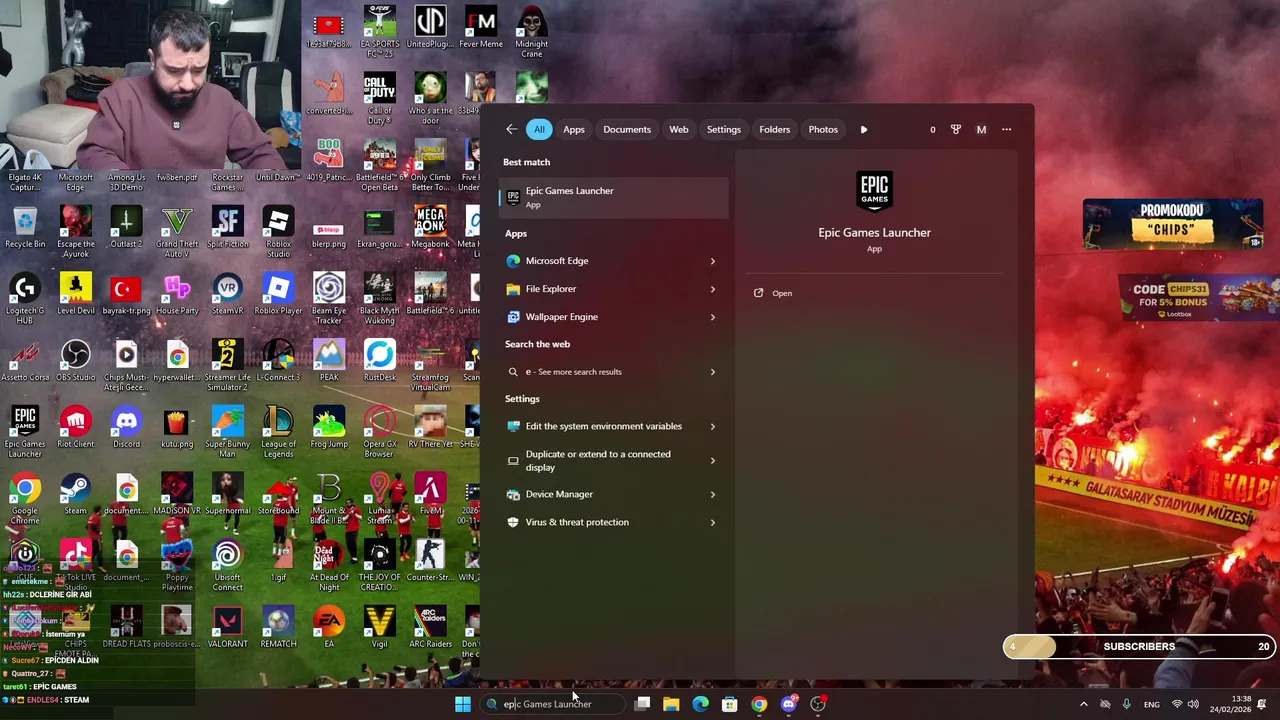Open OBS Studio from the taskbar

pos(818,704)
